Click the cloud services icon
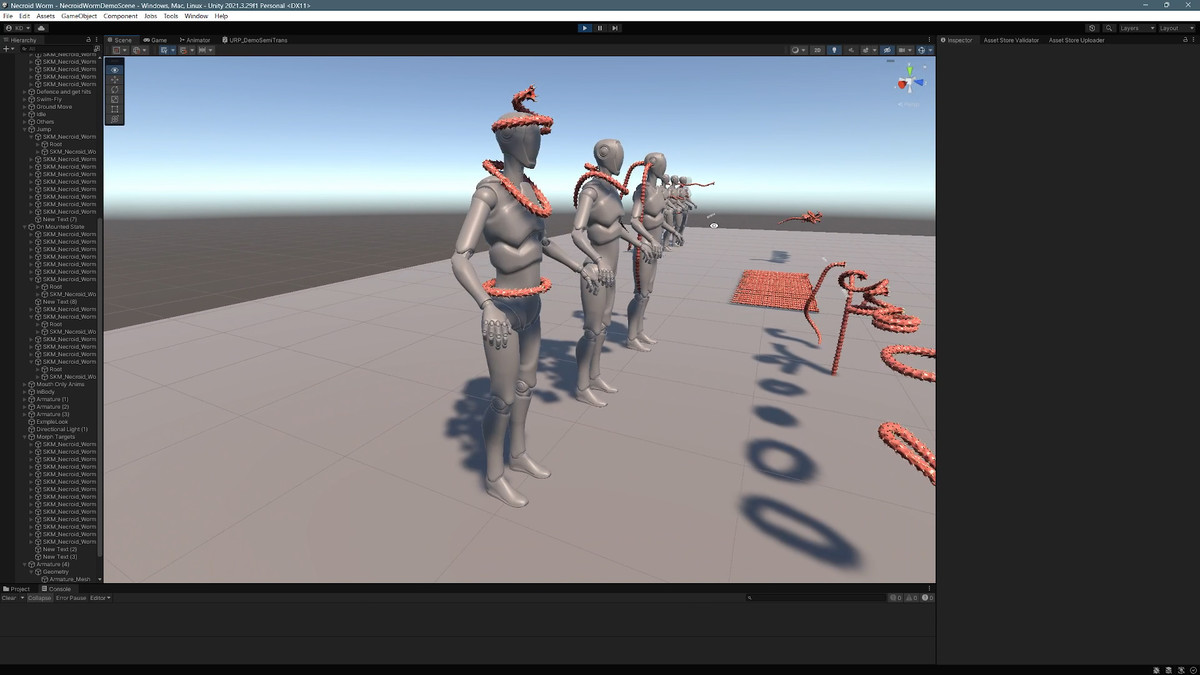The height and width of the screenshot is (675, 1200). coord(42,28)
